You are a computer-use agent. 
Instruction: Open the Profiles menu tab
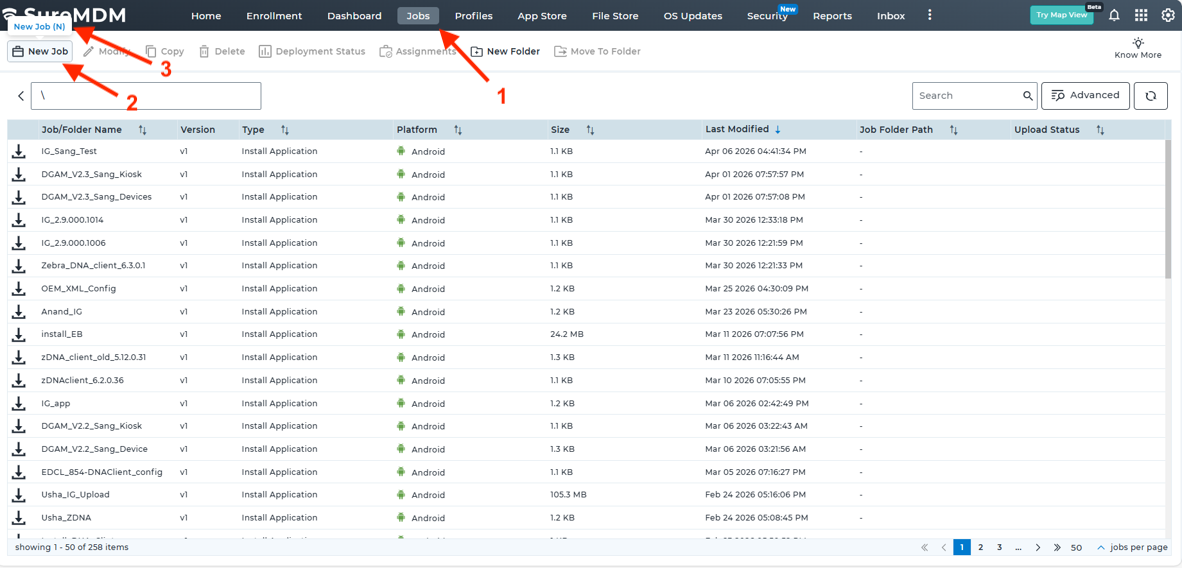click(x=473, y=16)
